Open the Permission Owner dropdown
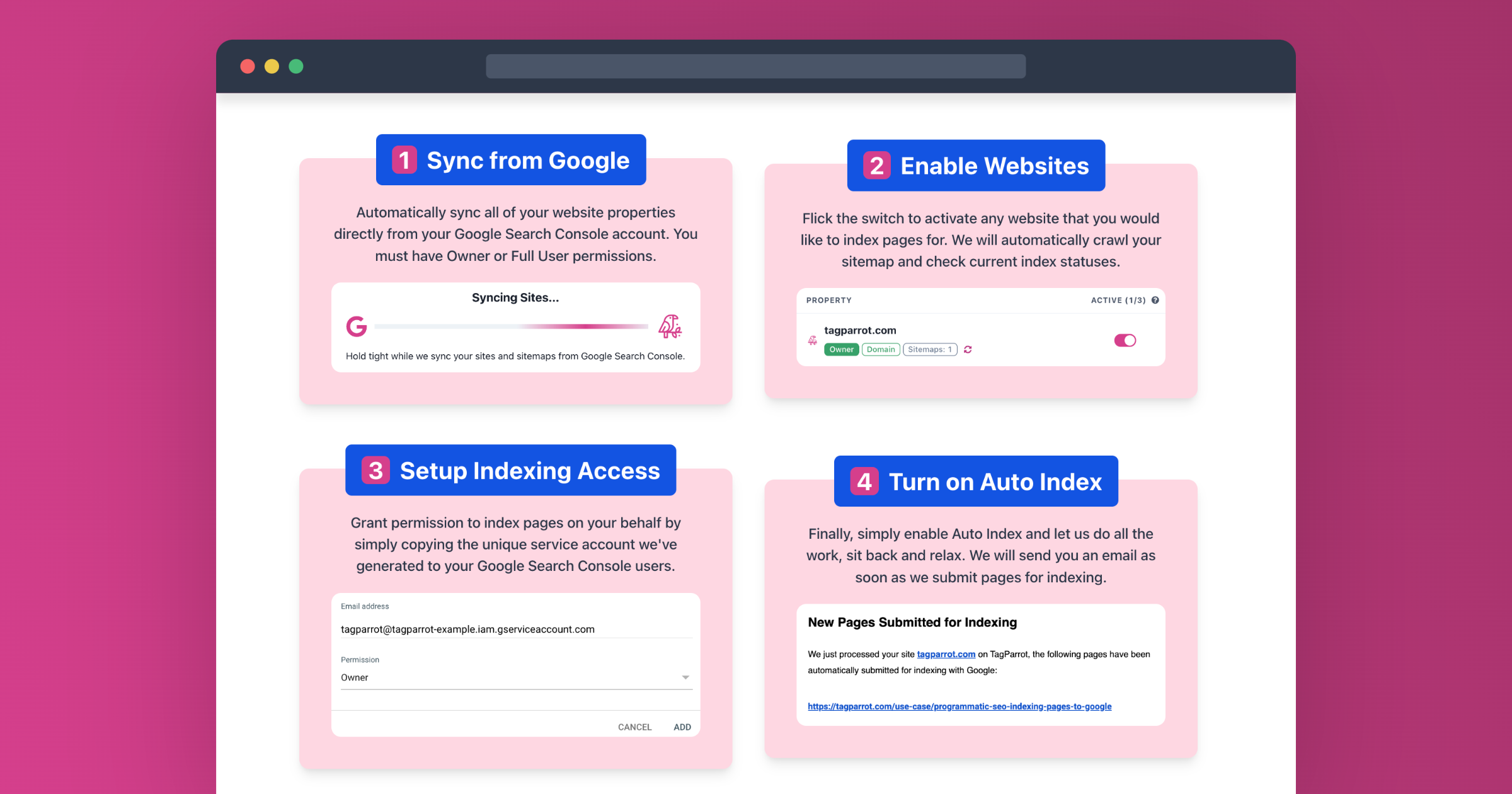 (516, 677)
